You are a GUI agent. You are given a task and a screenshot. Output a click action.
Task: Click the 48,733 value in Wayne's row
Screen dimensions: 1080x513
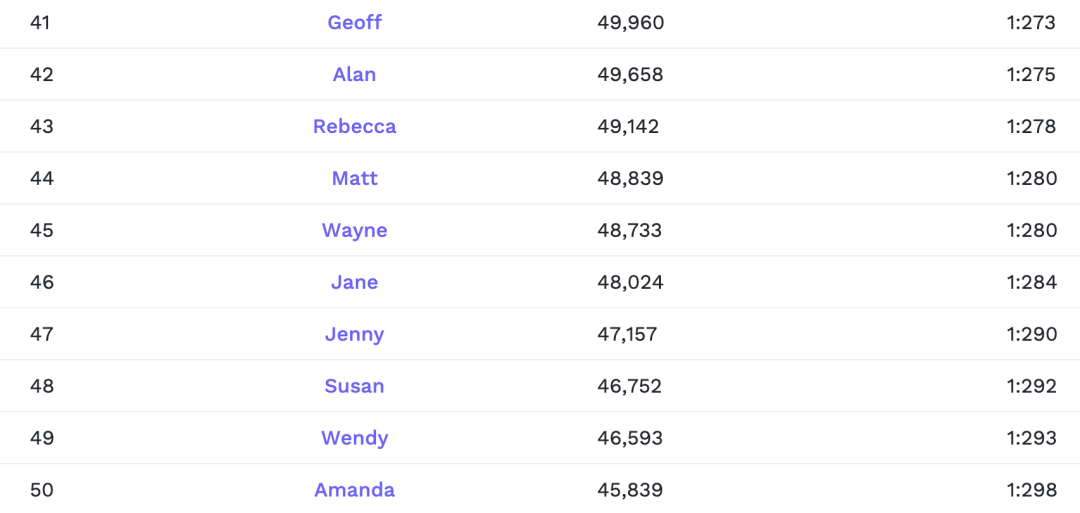629,230
